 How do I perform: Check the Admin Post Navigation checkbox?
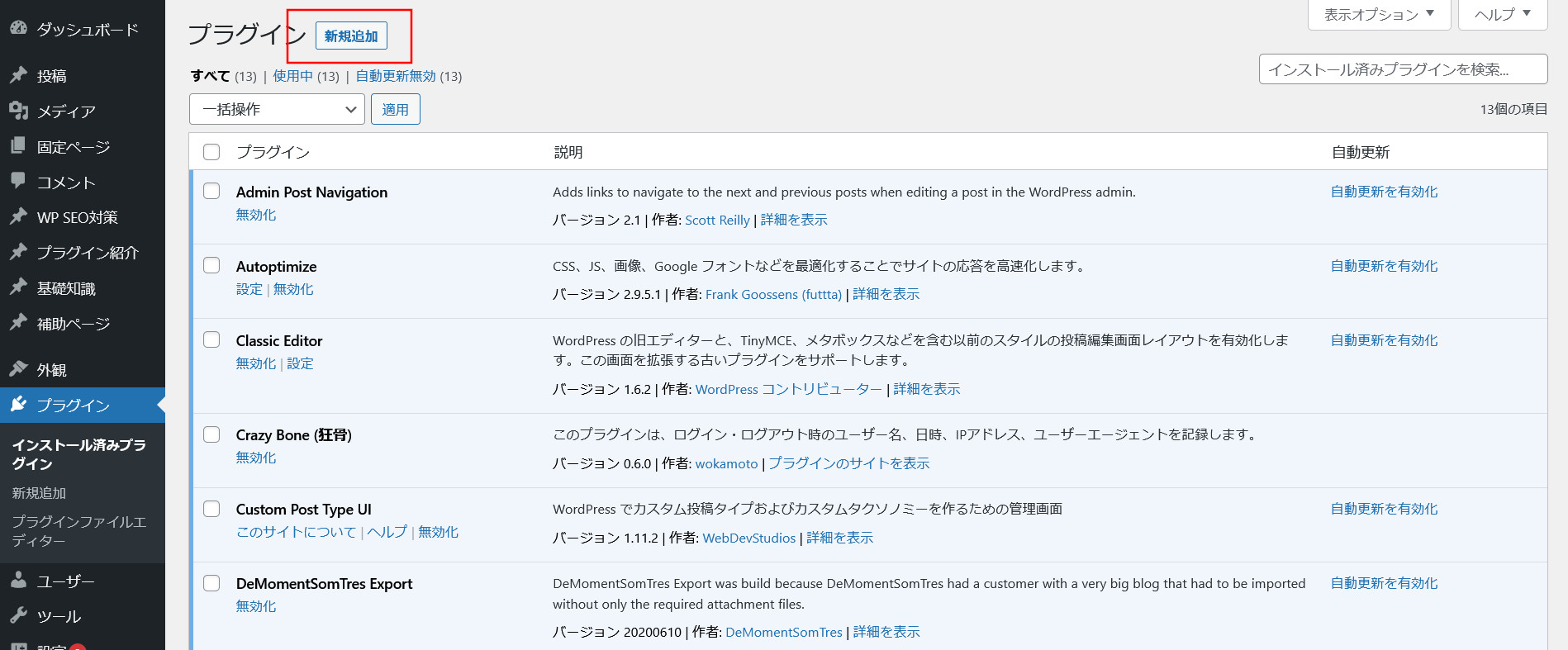point(211,191)
